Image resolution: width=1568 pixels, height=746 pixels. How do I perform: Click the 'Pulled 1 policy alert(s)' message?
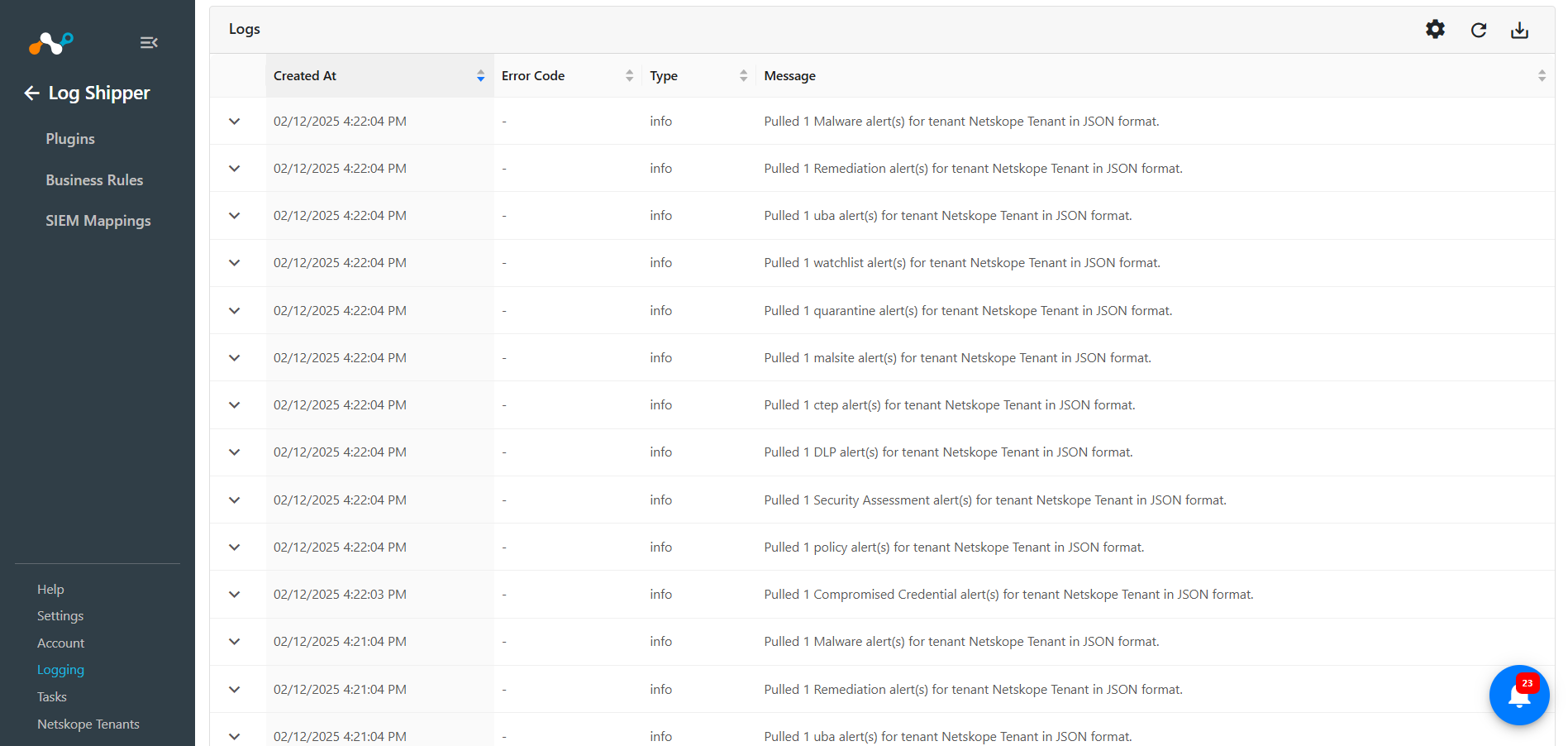[954, 548]
